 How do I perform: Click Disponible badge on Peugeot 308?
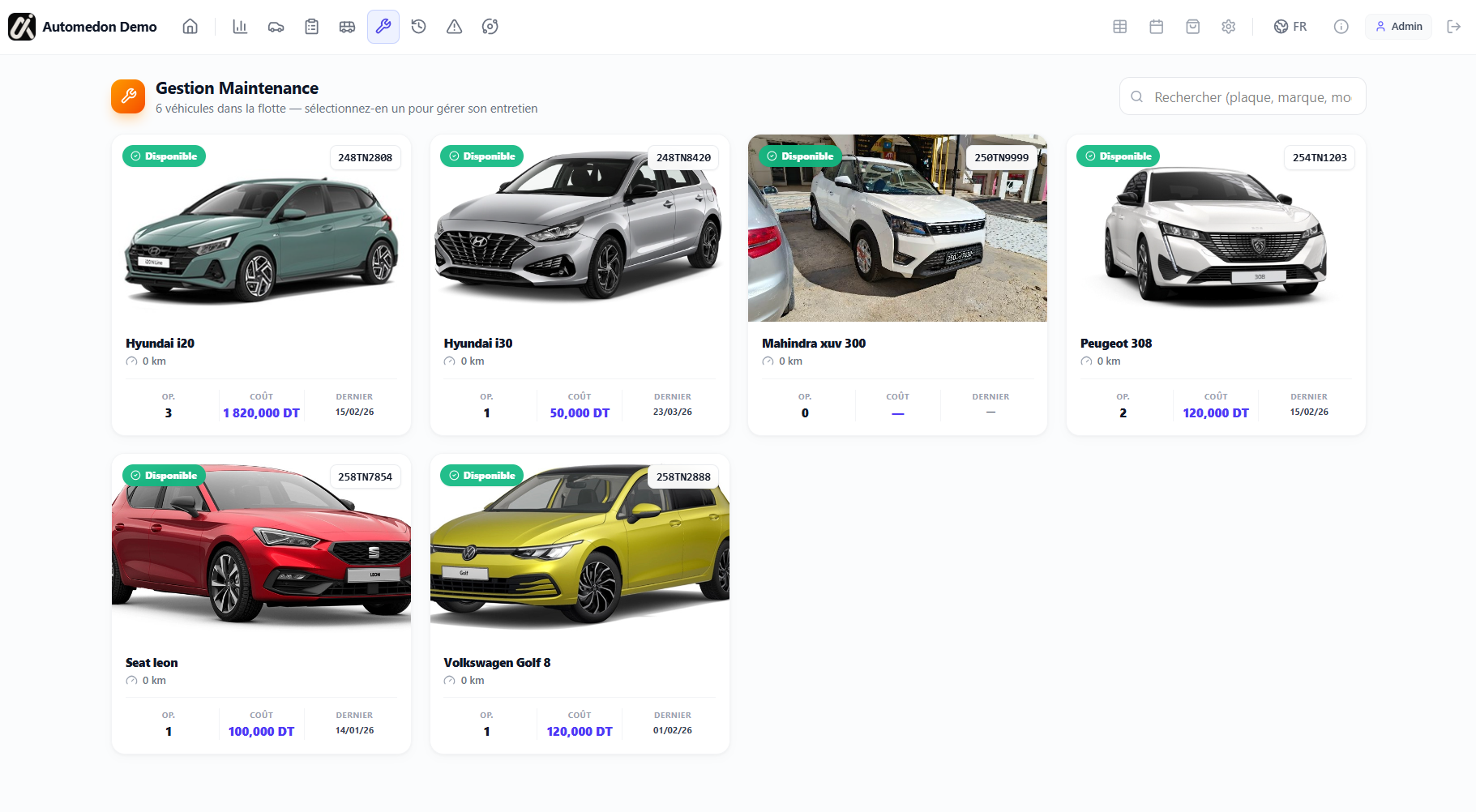pyautogui.click(x=1119, y=156)
